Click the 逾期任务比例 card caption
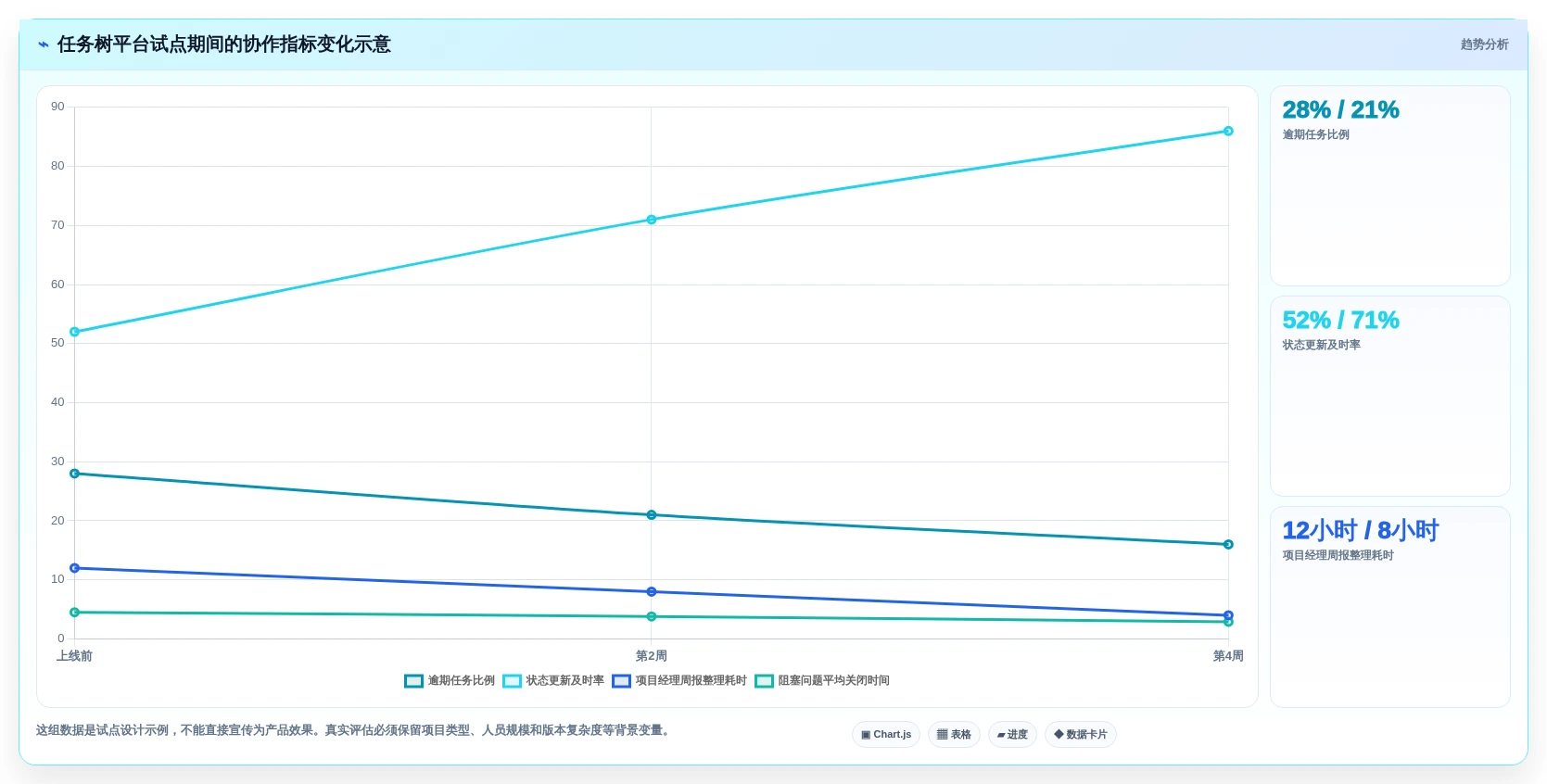Screen dimensions: 1547x784 click(1315, 135)
